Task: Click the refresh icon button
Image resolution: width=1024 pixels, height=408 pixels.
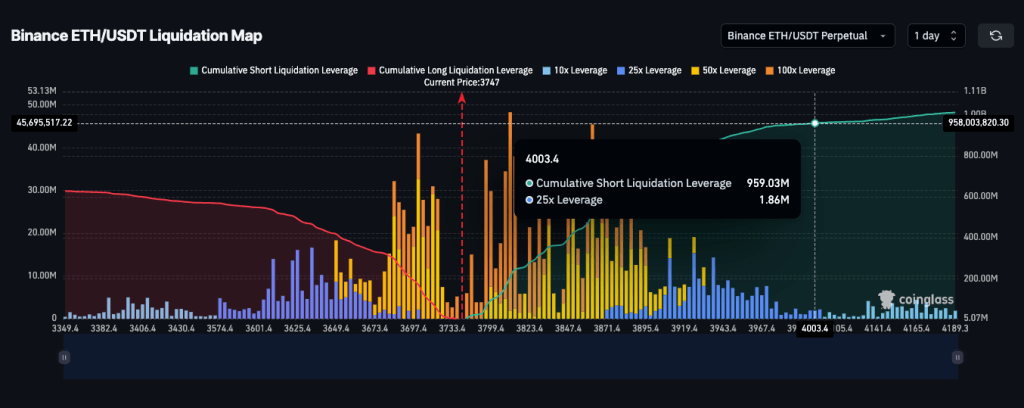Action: pos(995,36)
